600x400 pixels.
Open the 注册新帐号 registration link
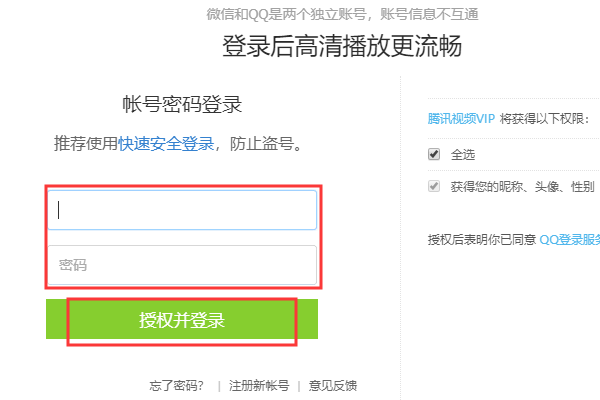pyautogui.click(x=258, y=385)
